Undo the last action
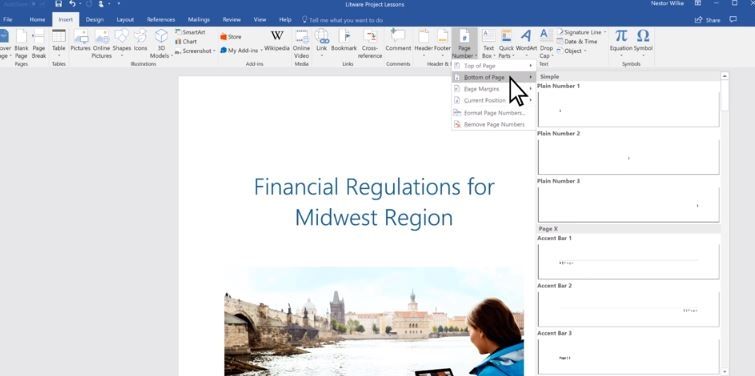The image size is (755, 376). coord(72,4)
